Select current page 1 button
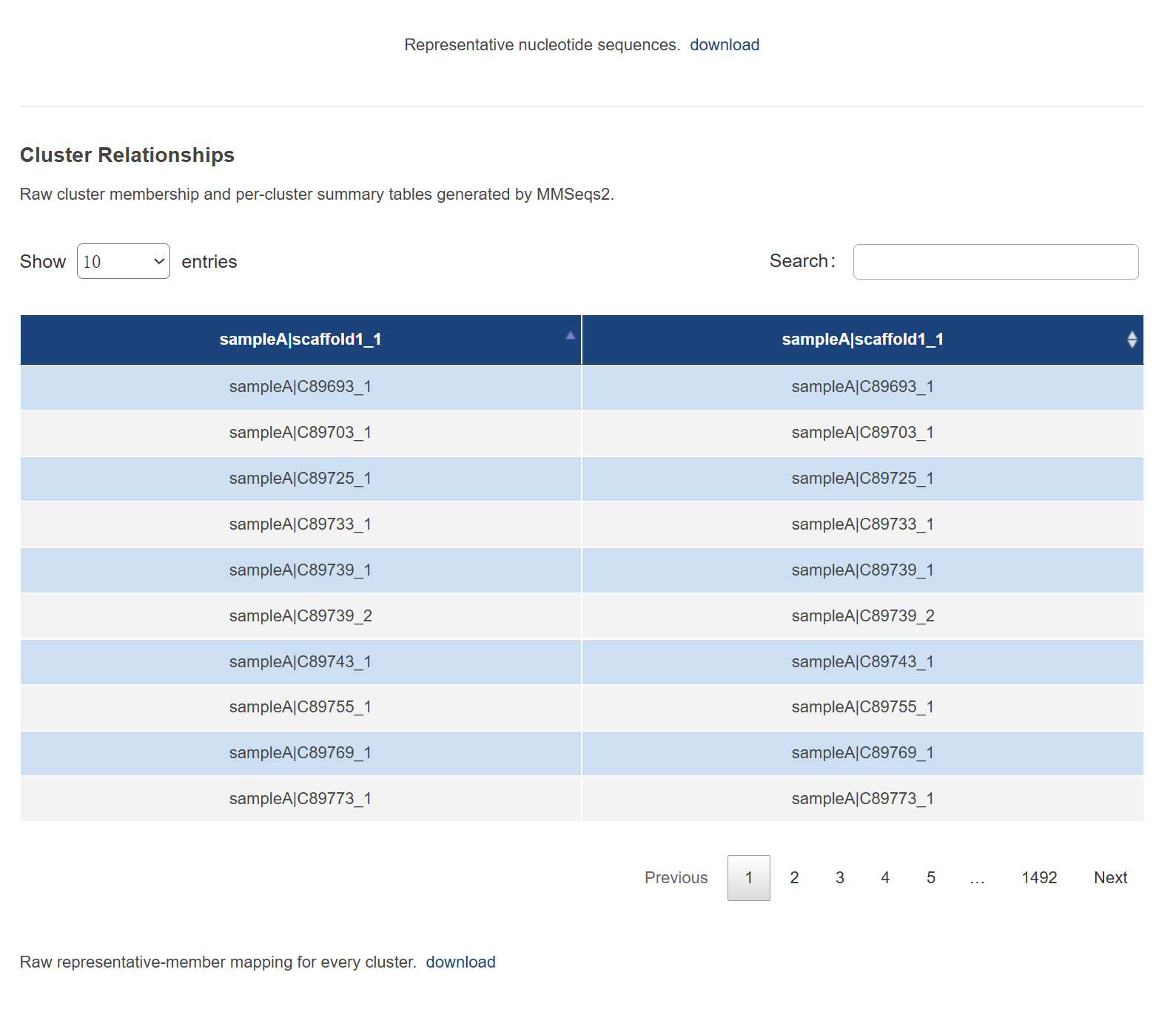 tap(748, 878)
